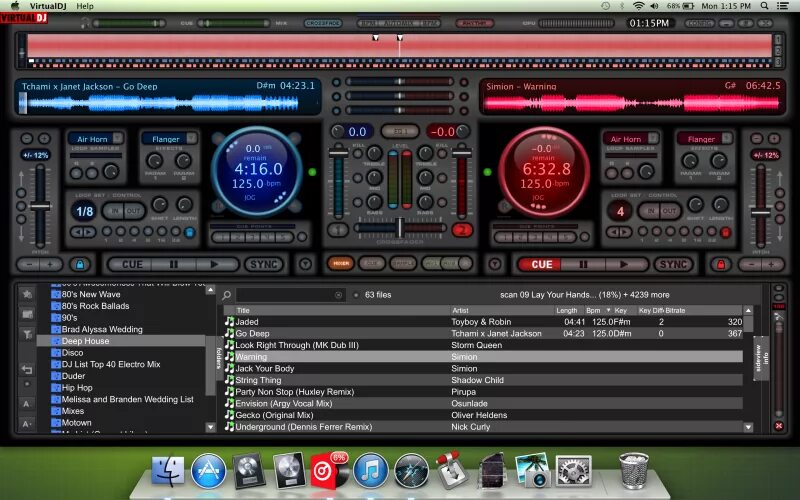800x500 pixels.
Task: Click the right channel volume fader
Action: (462, 151)
